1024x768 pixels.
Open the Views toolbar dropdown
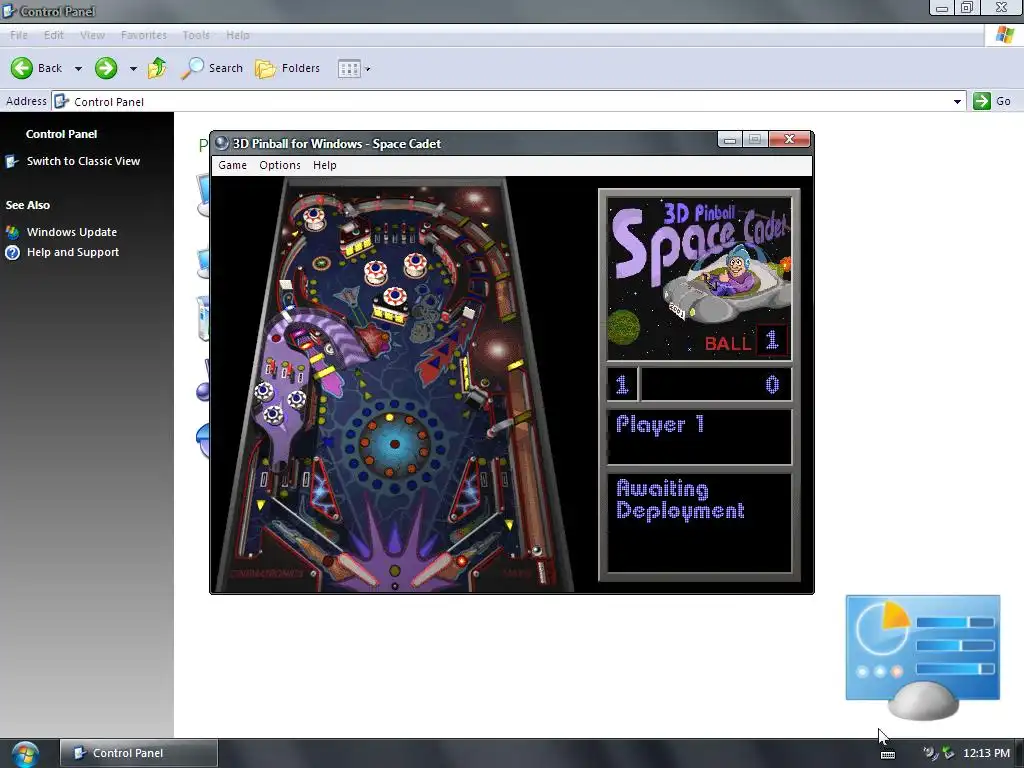pos(354,69)
